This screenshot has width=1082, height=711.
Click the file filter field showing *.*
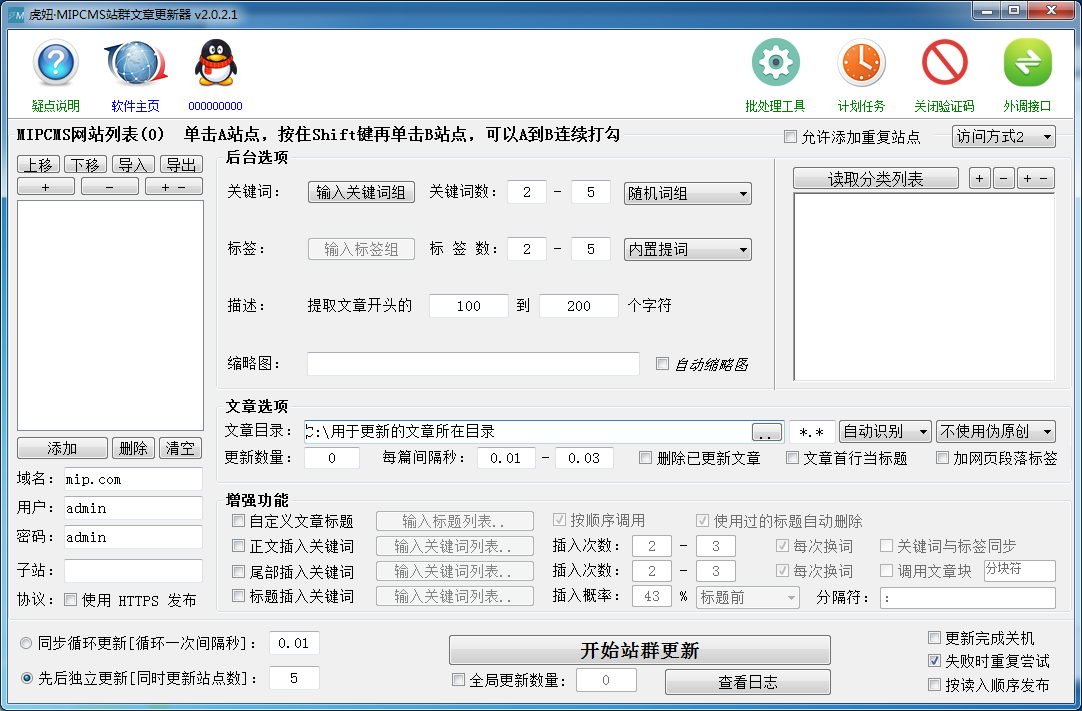pos(812,432)
